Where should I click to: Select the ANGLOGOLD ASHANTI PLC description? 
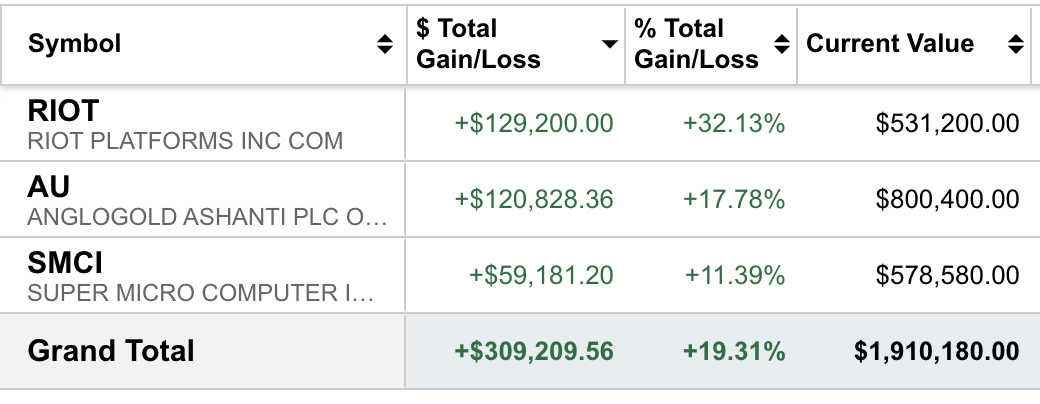pyautogui.click(x=206, y=217)
